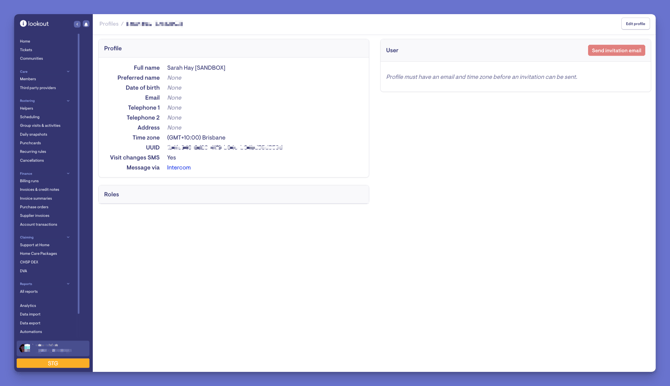Open Supplier invoices

point(35,216)
